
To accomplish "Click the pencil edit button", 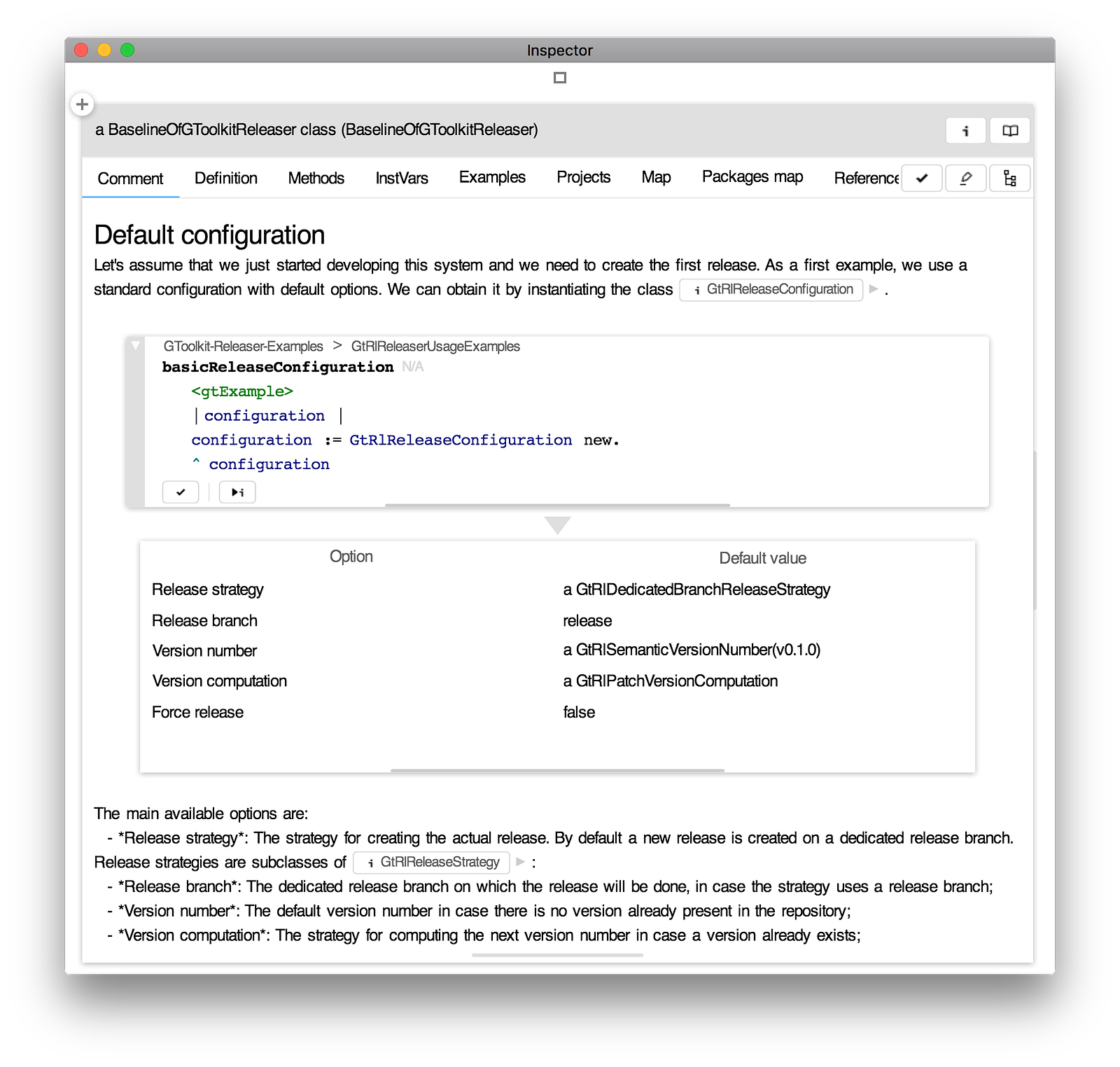I will [965, 178].
